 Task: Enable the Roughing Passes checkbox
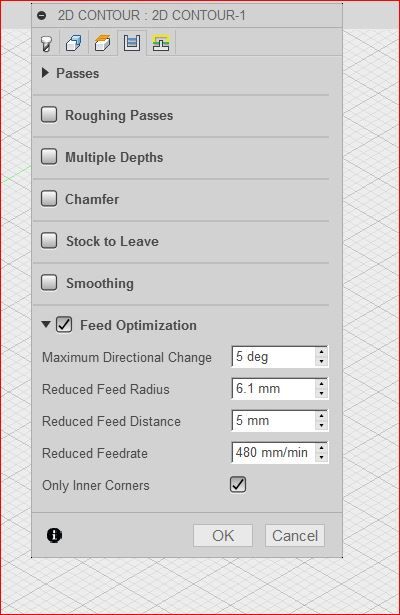(x=49, y=115)
